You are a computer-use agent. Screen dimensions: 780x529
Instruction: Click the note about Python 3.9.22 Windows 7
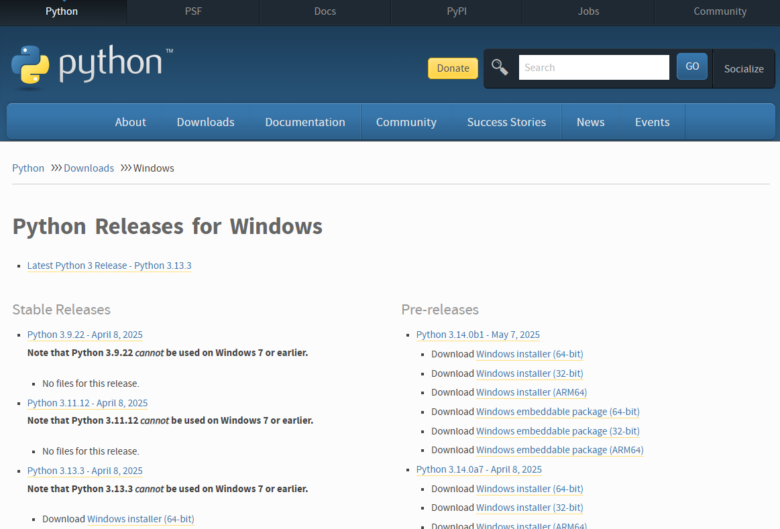168,353
